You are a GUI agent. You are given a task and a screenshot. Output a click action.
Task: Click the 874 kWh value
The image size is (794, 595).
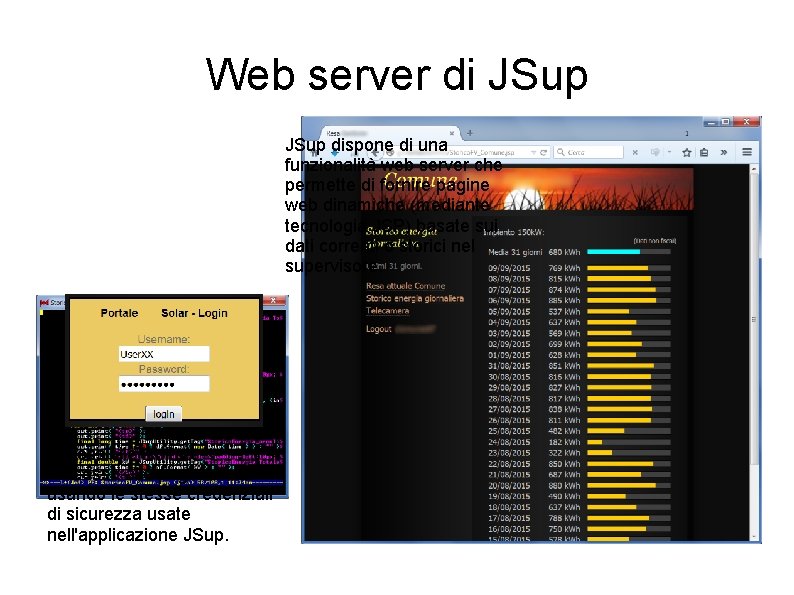click(564, 290)
